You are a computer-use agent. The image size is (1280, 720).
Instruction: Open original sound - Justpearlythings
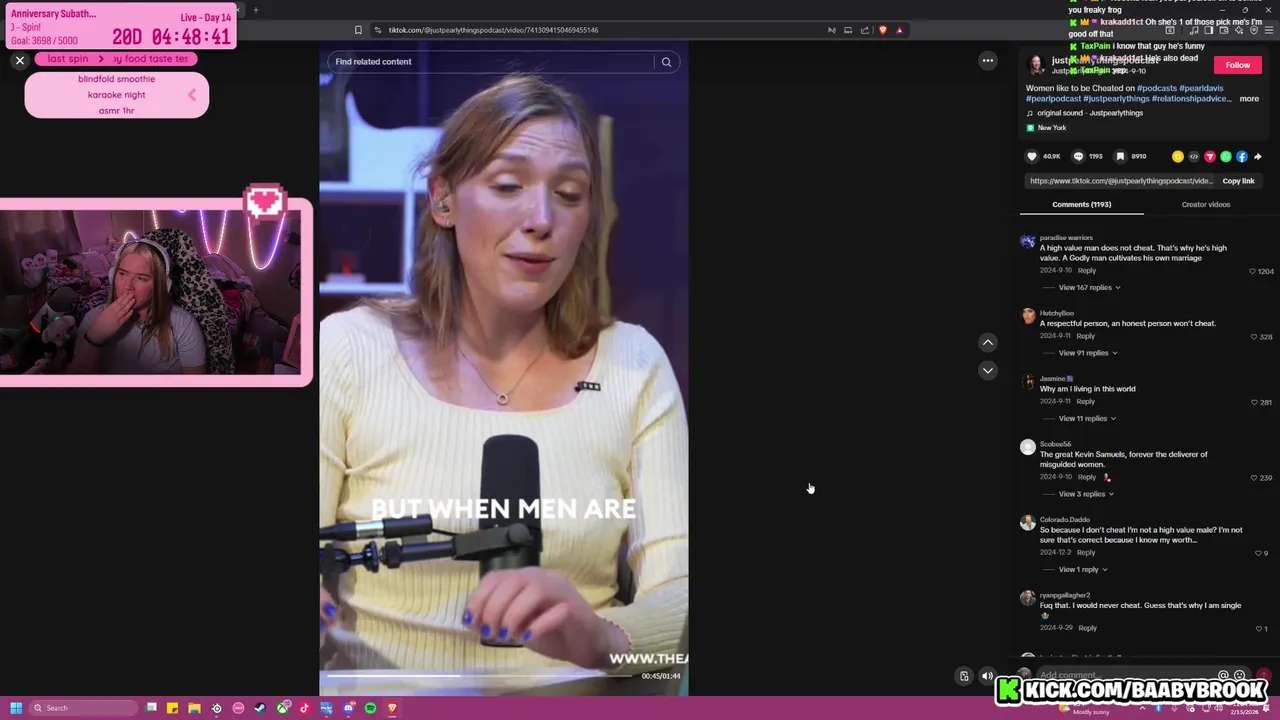pyautogui.click(x=1089, y=113)
